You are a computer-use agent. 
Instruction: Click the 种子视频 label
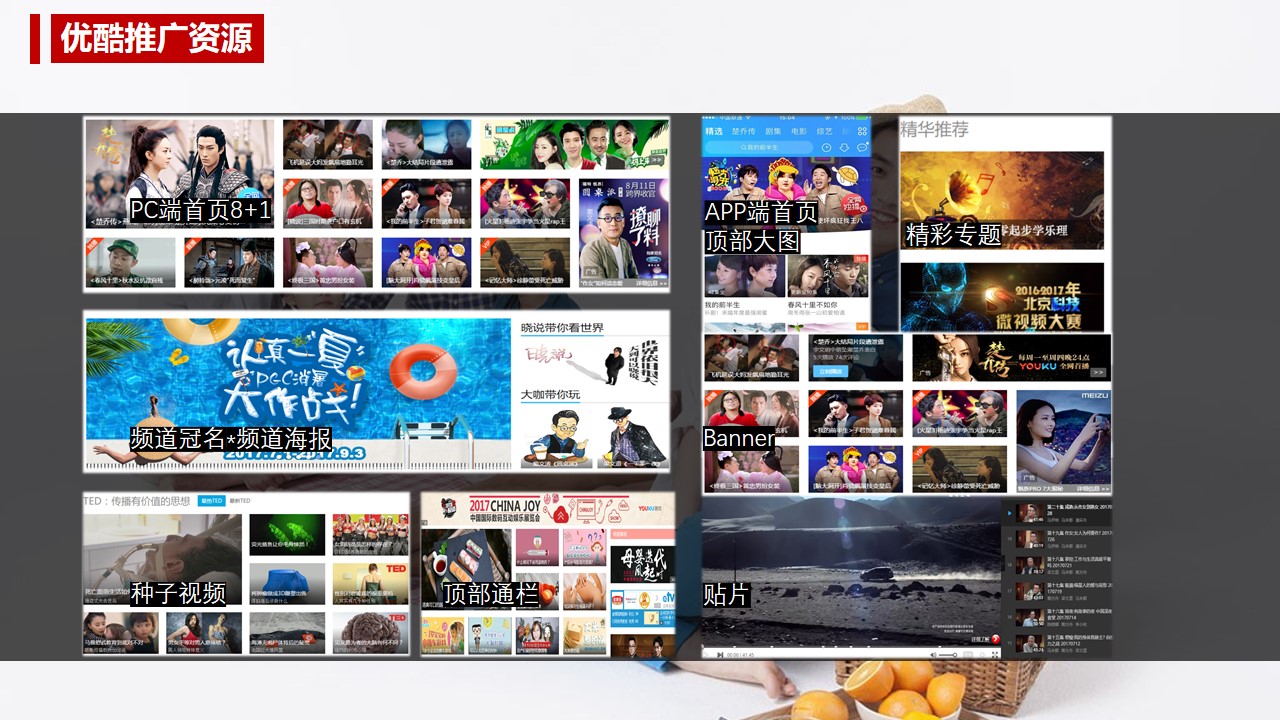tap(178, 593)
